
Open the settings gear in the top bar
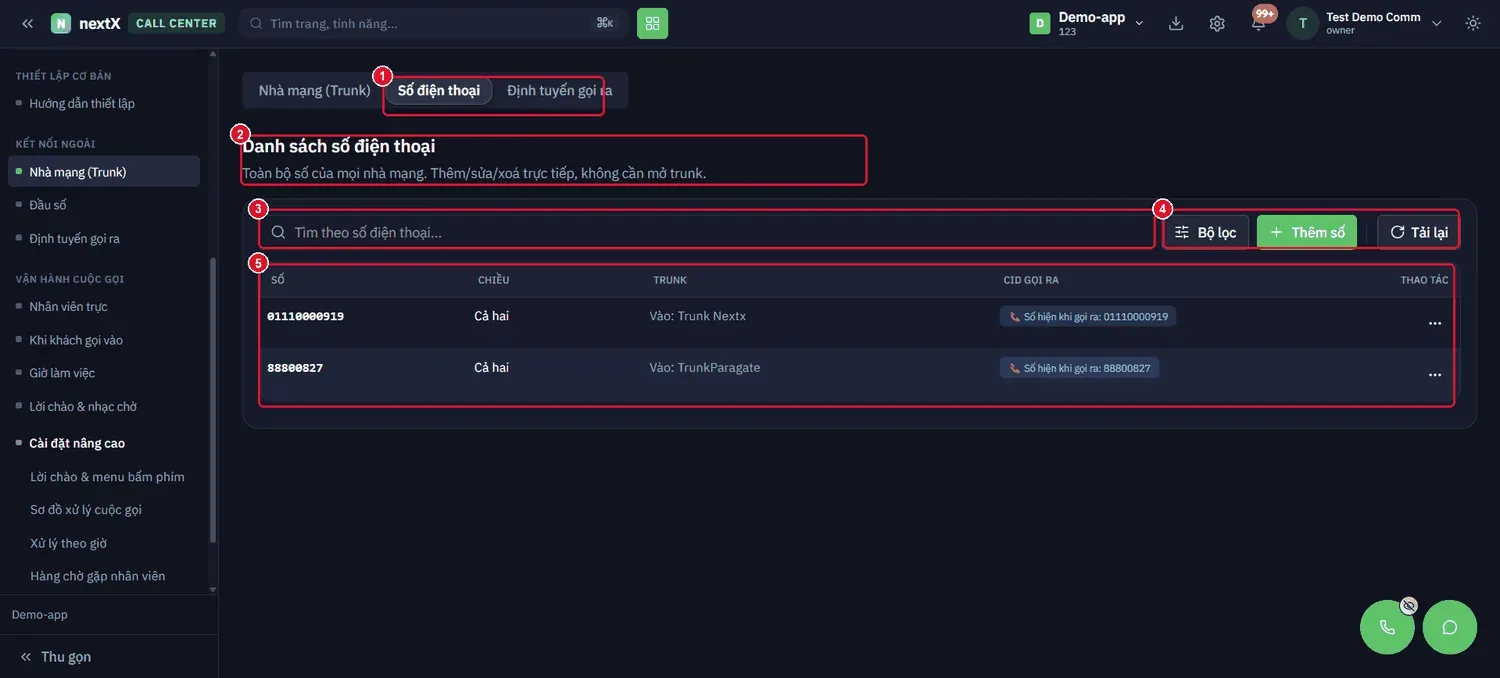(x=1217, y=23)
